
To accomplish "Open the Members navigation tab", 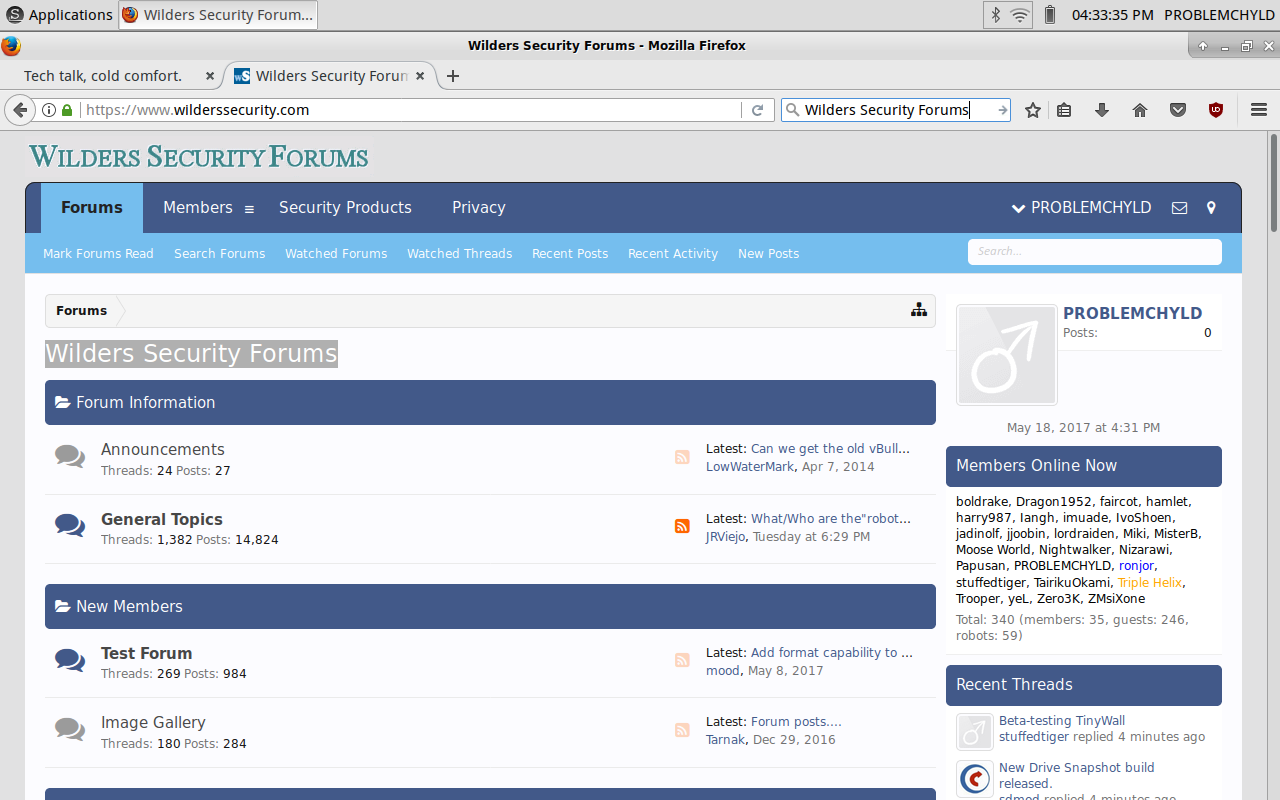I will 198,208.
